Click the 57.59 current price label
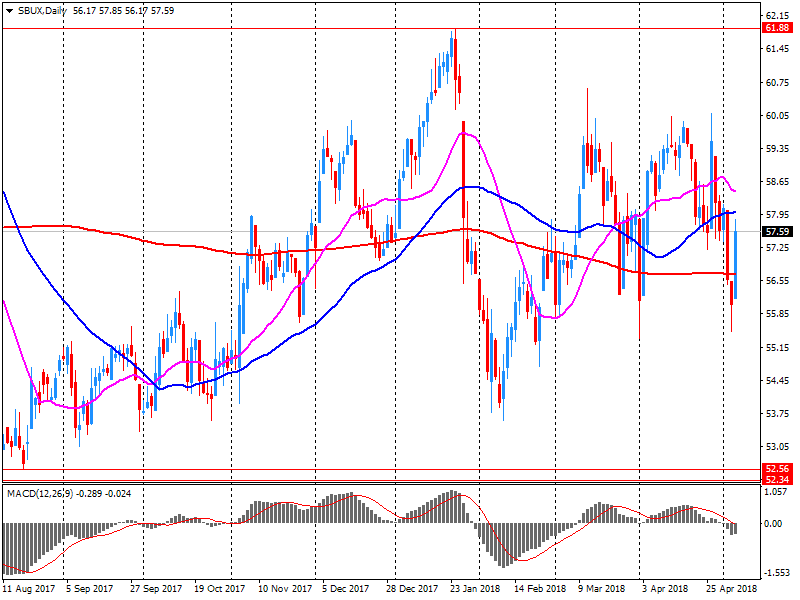 coord(778,232)
